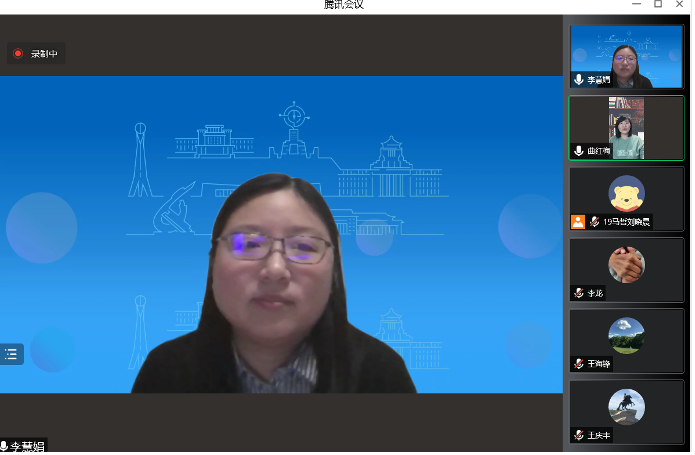Select the Winnie the Pooh avatar
Image resolution: width=695 pixels, height=455 pixels.
point(626,192)
